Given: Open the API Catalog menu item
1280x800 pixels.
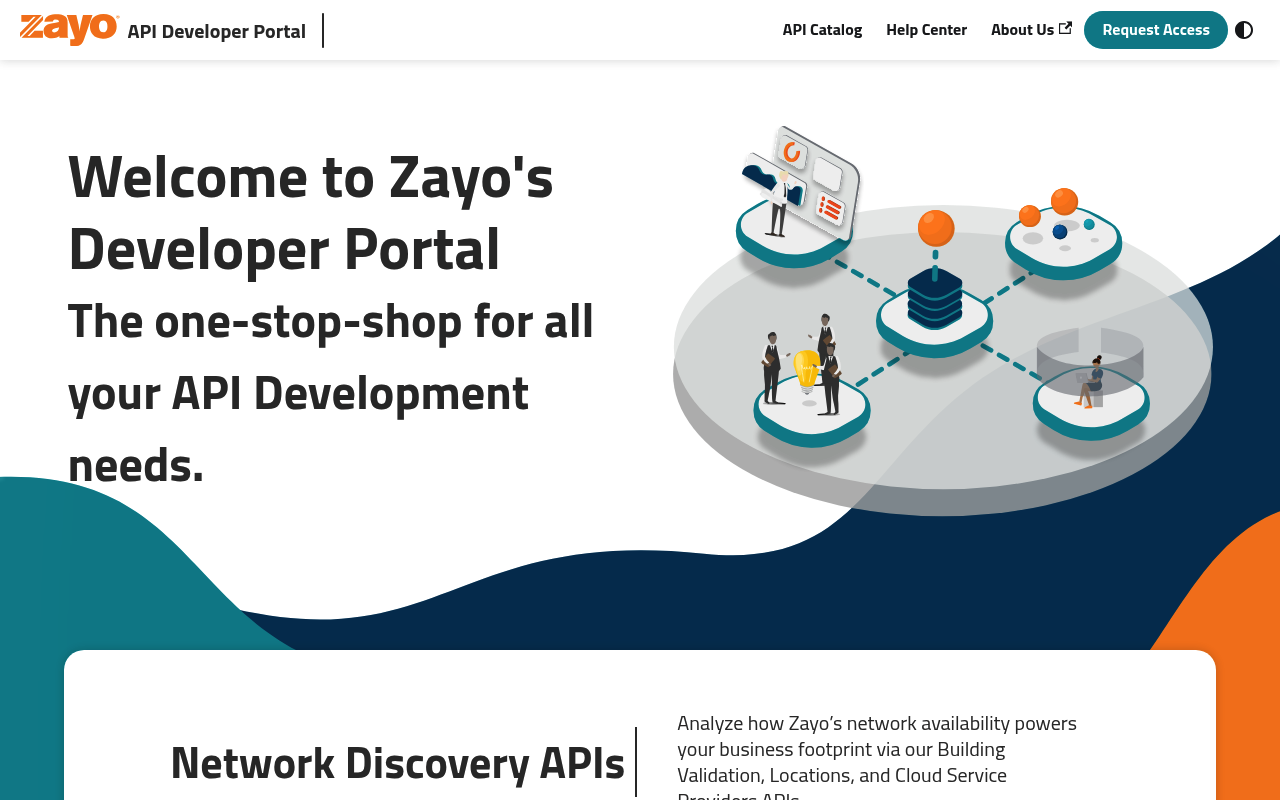Looking at the screenshot, I should pyautogui.click(x=822, y=30).
